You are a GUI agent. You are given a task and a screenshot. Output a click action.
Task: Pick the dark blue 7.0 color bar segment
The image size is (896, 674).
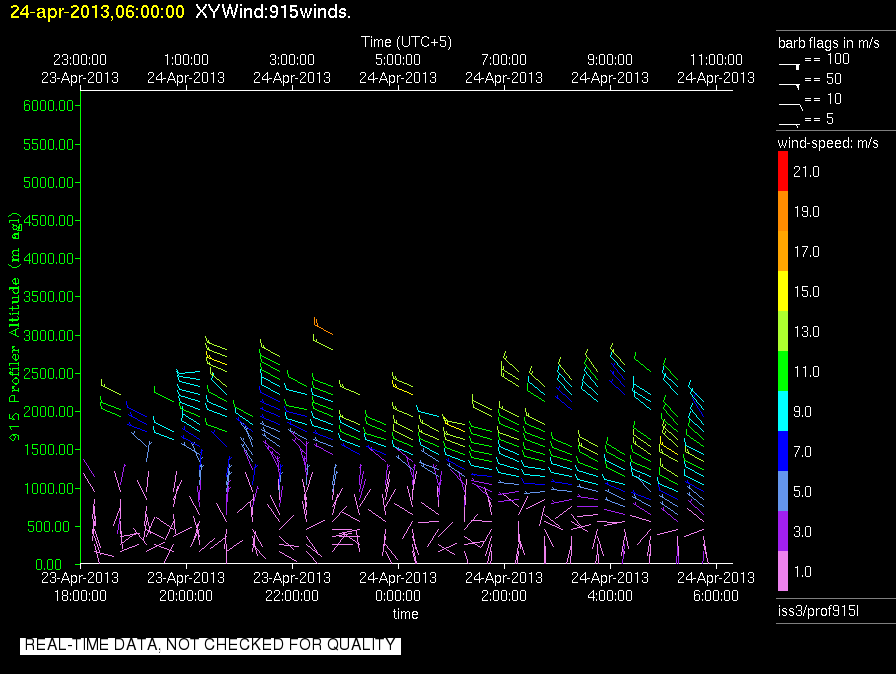(x=783, y=451)
